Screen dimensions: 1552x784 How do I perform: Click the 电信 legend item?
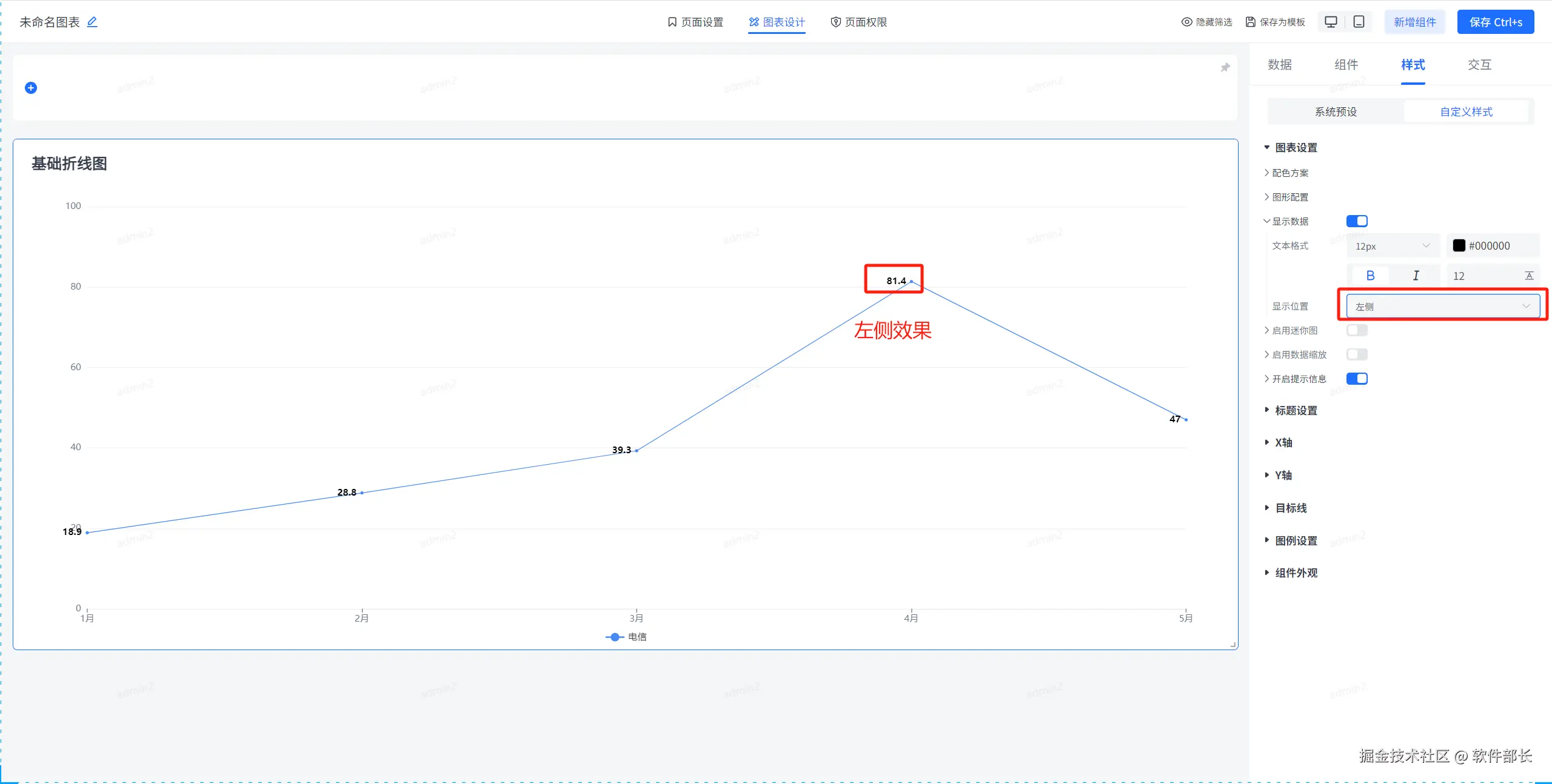coord(627,637)
